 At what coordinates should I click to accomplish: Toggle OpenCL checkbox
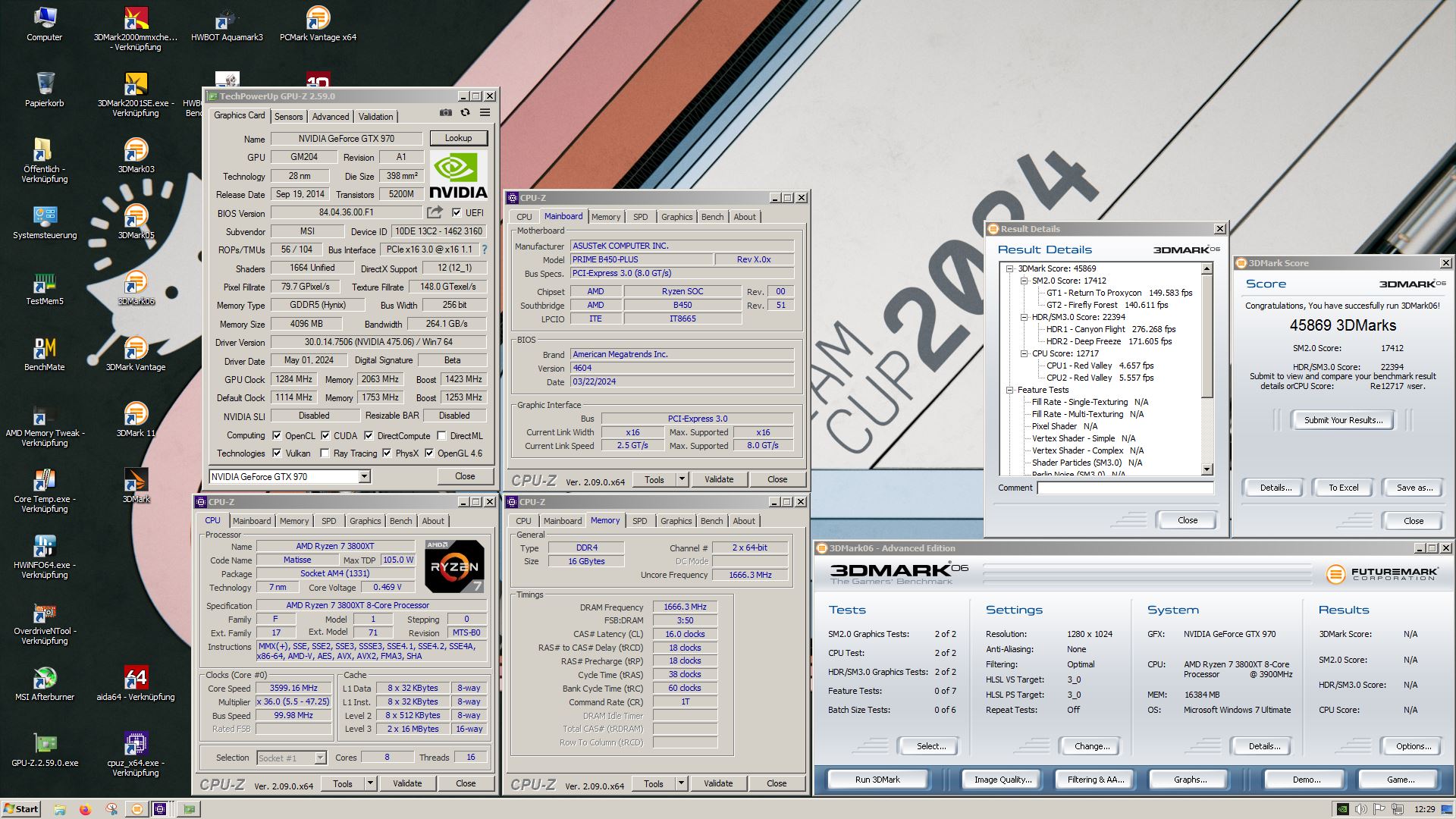[x=277, y=436]
